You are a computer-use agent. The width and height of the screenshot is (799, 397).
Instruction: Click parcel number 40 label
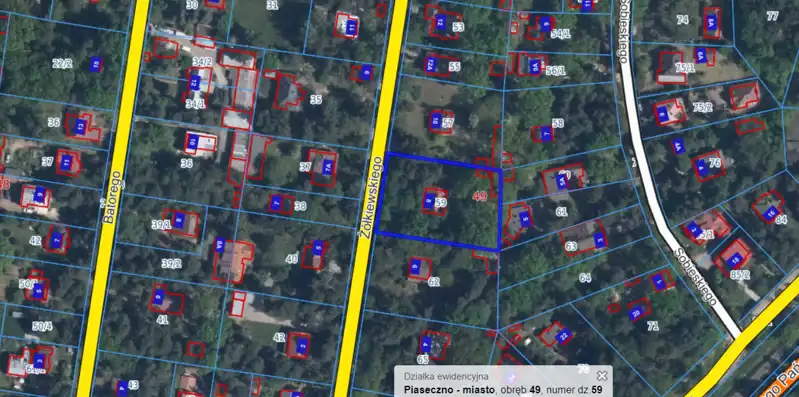point(291,259)
